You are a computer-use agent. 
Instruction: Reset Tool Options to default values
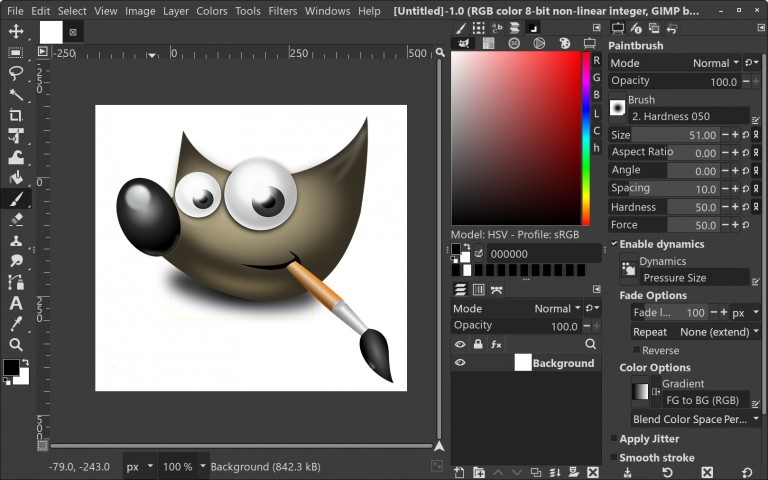[747, 473]
